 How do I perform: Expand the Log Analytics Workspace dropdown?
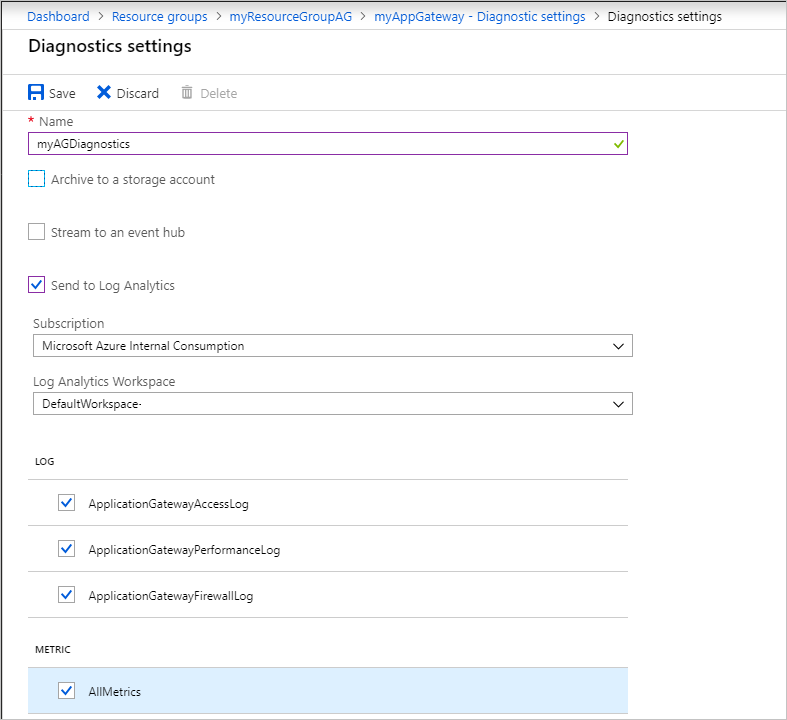(332, 404)
